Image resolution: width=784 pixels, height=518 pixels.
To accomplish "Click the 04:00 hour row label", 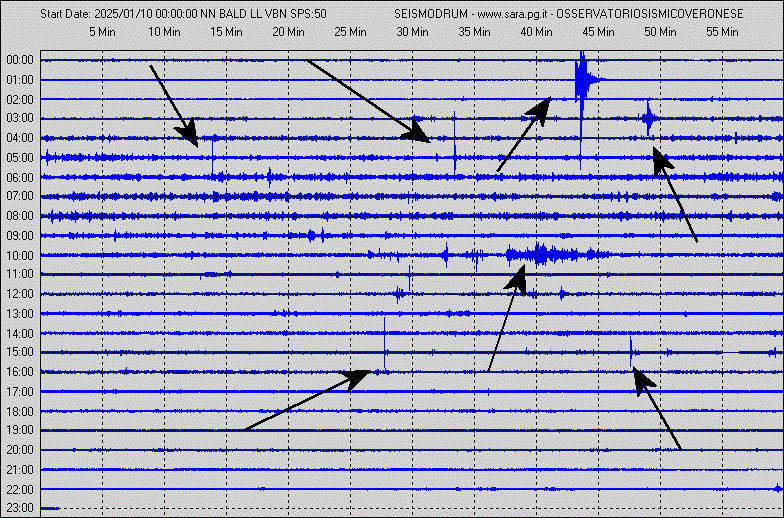I will [x=20, y=138].
